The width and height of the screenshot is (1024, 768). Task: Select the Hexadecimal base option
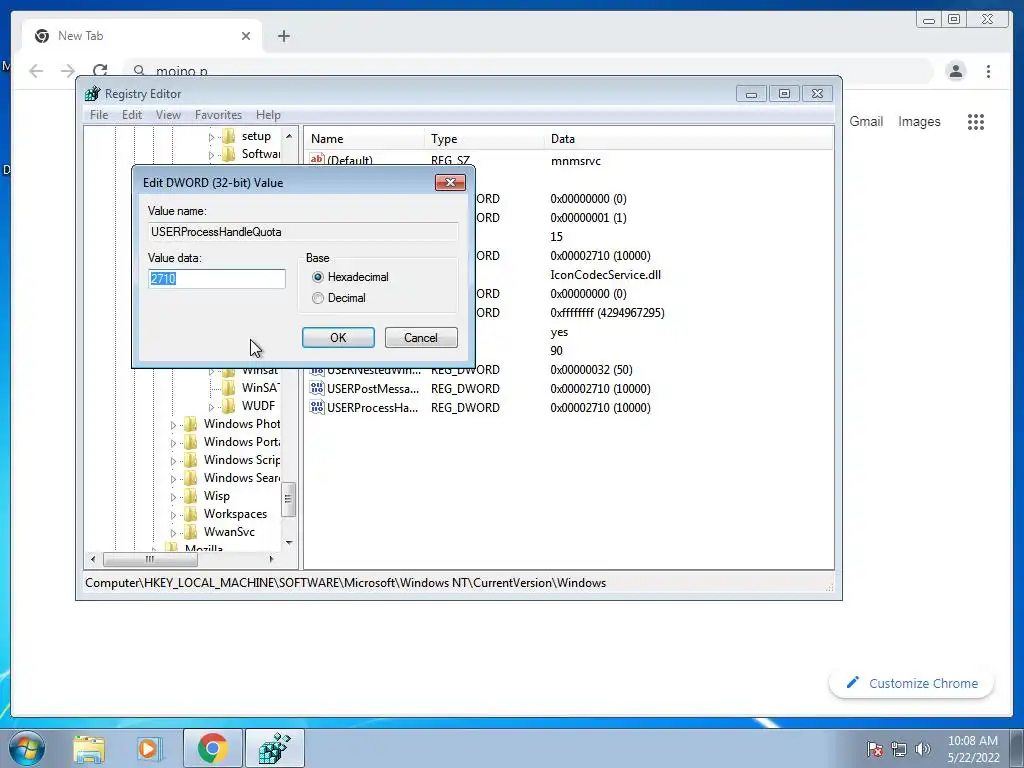coord(318,277)
